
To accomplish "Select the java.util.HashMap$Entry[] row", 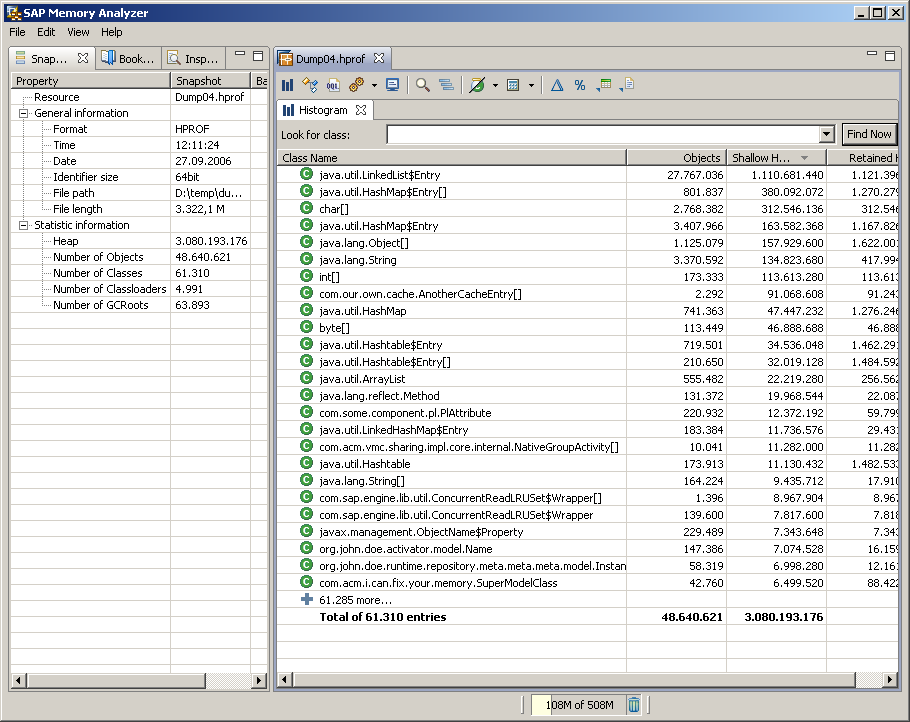I will click(x=587, y=192).
